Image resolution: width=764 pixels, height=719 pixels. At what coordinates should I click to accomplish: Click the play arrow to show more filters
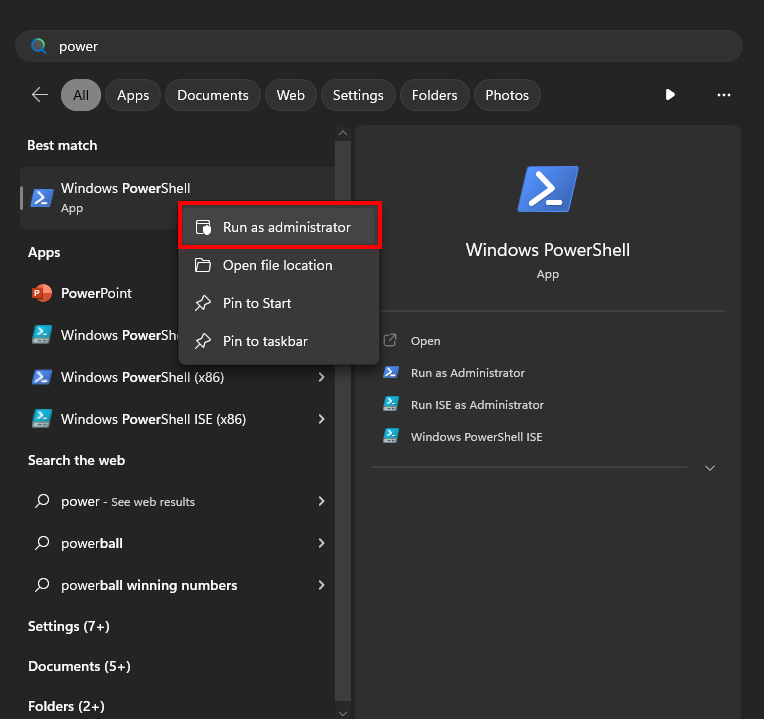670,95
